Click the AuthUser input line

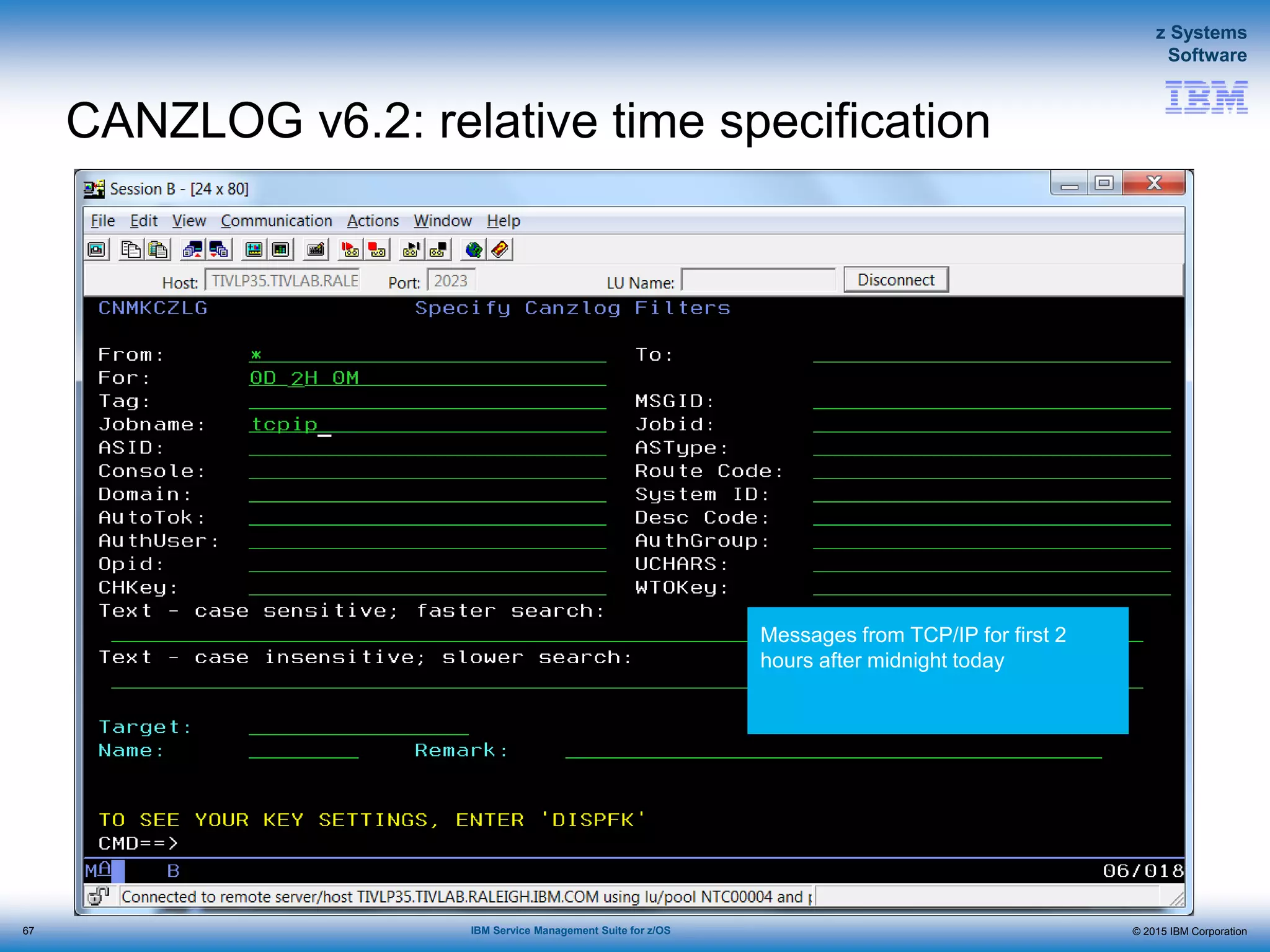(427, 540)
